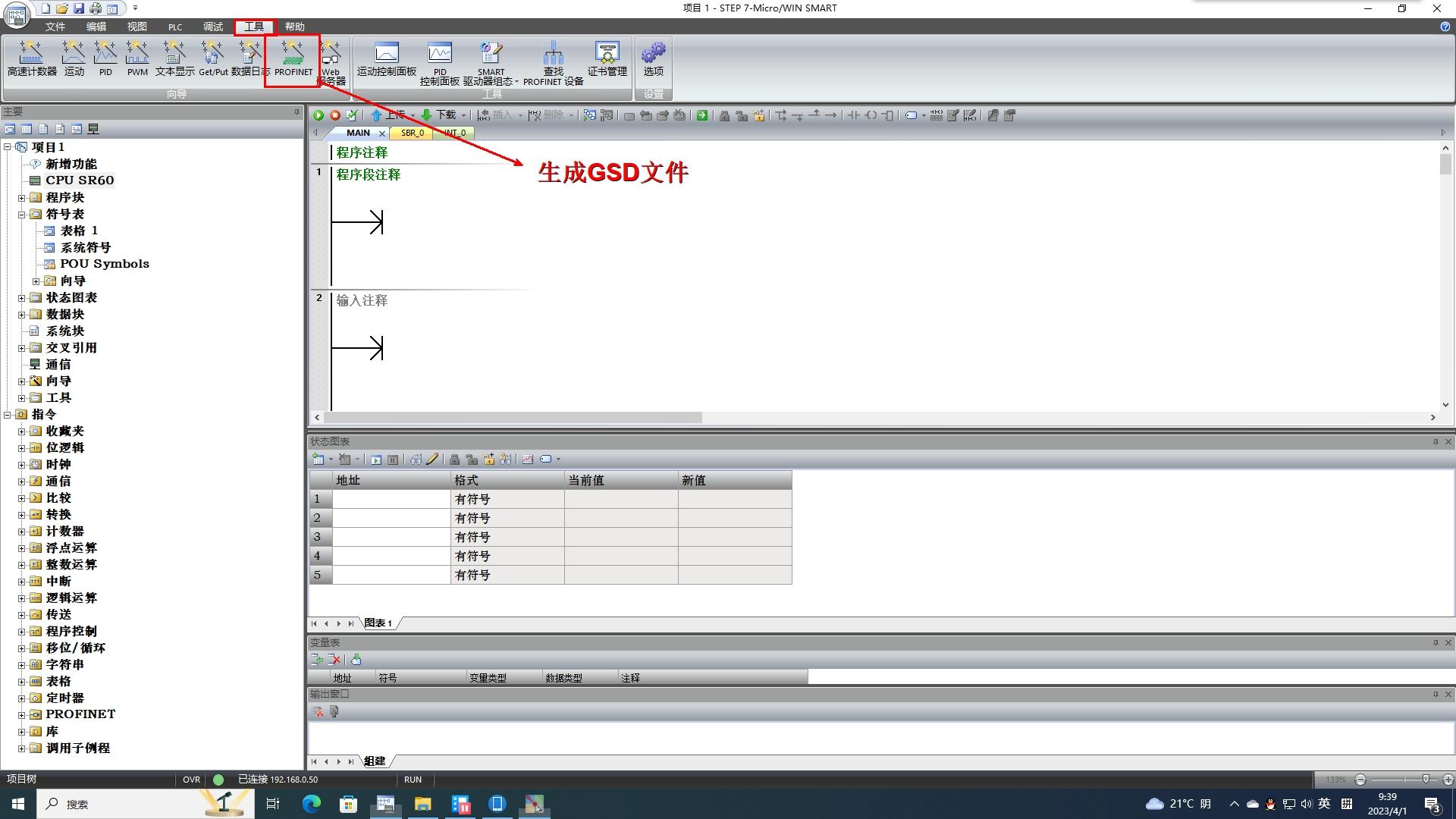
Task: Expand the 位逻辑 (Bit Logic) instruction folder
Action: pos(22,448)
